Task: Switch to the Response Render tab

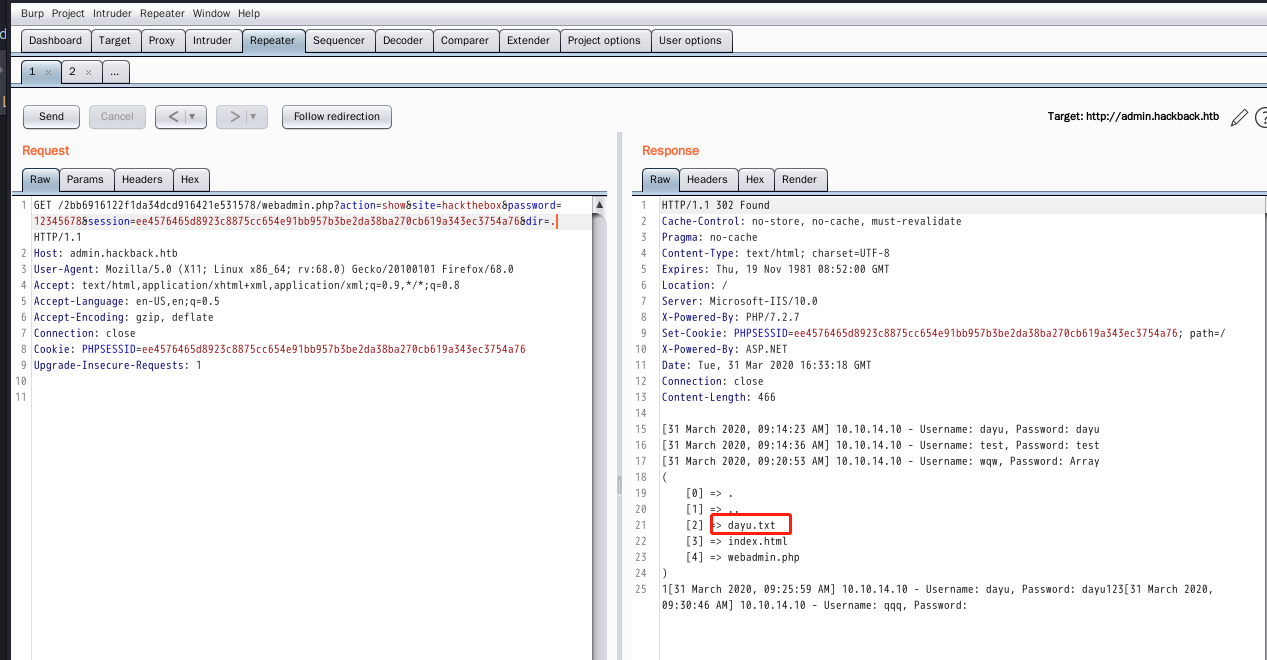Action: tap(799, 180)
